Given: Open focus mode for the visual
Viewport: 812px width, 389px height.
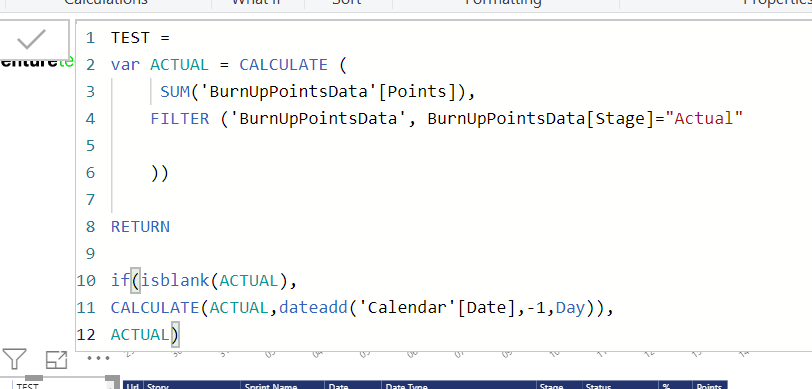Looking at the screenshot, I should 56,359.
